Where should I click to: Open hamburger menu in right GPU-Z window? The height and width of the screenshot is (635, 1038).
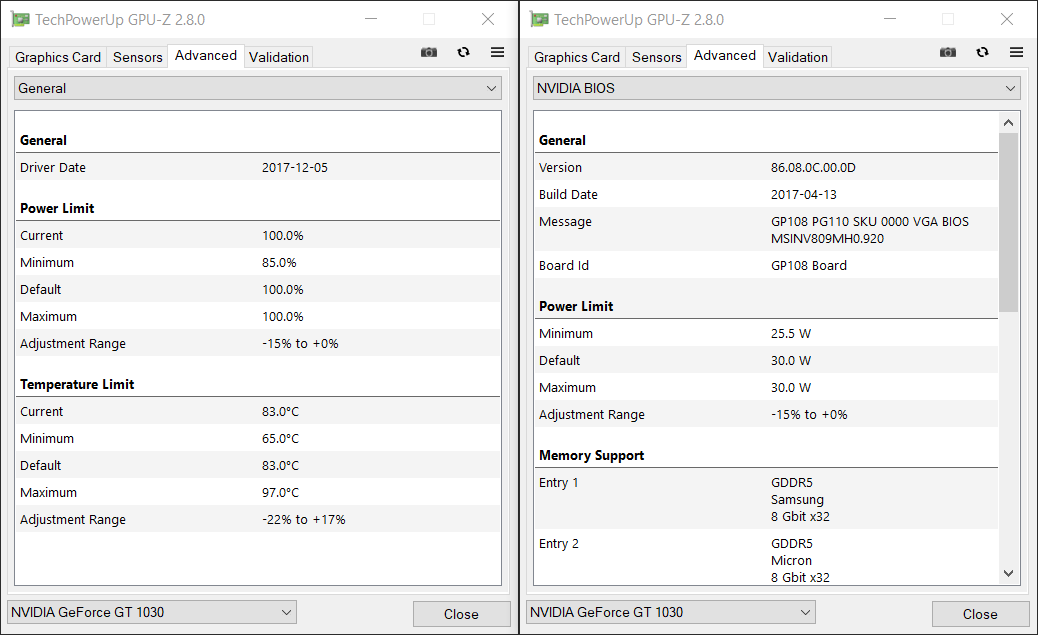point(1016,52)
